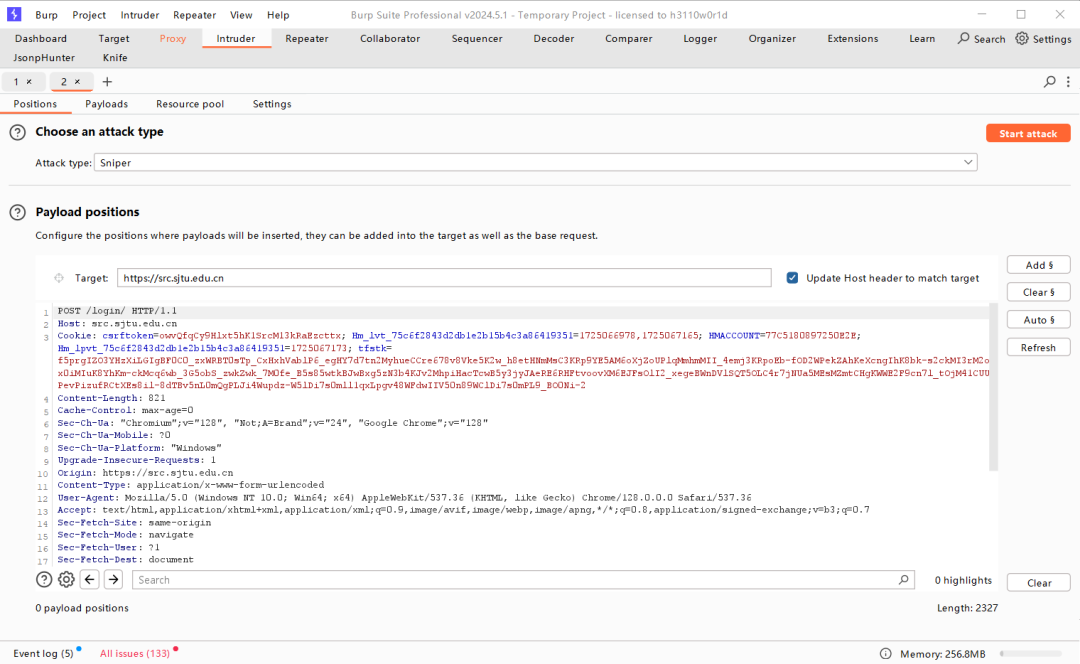Open the Intruder Settings sub-tab
This screenshot has width=1080, height=664.
[272, 104]
